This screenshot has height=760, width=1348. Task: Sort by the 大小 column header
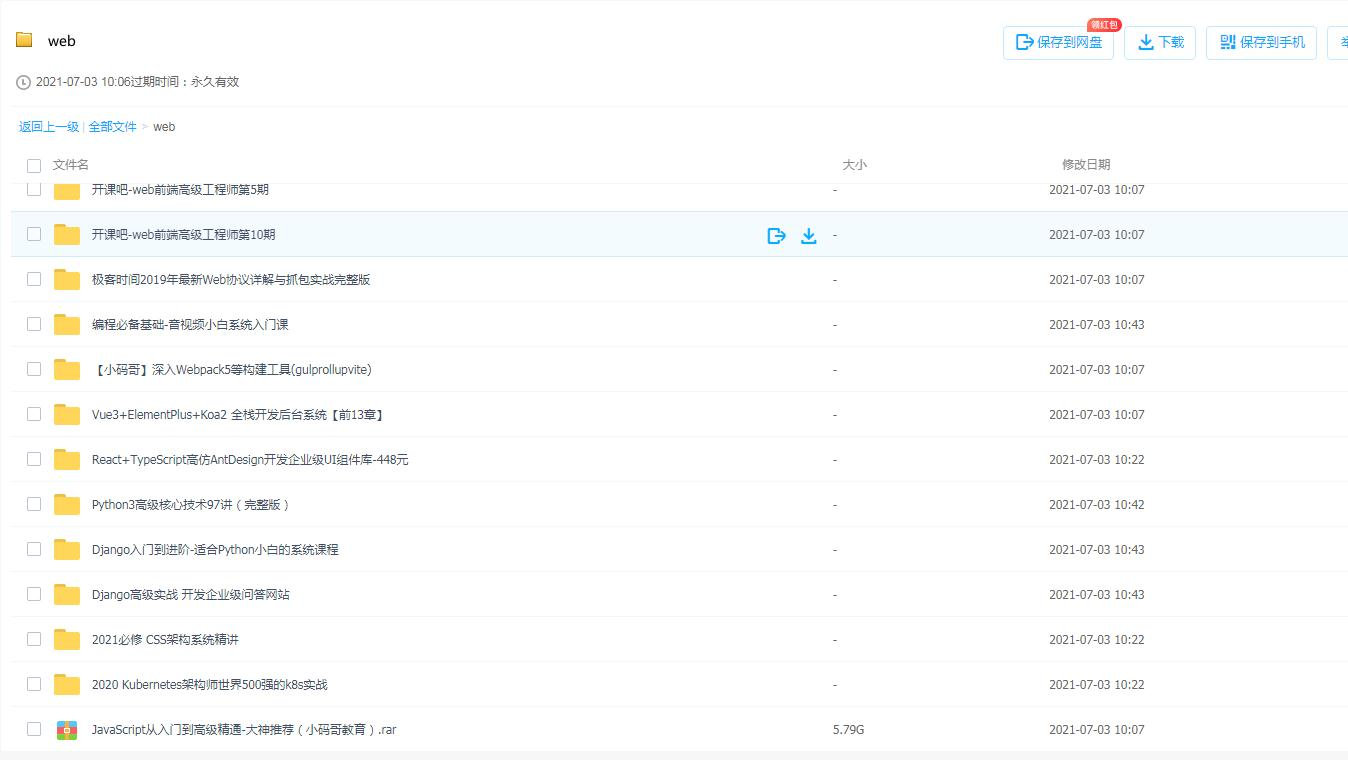click(855, 165)
